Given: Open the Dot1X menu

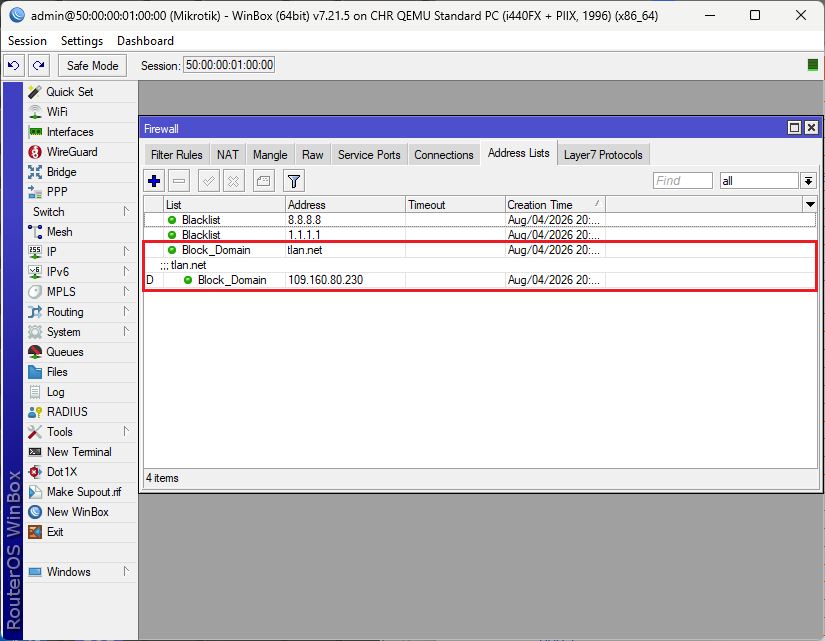Looking at the screenshot, I should coord(81,472).
